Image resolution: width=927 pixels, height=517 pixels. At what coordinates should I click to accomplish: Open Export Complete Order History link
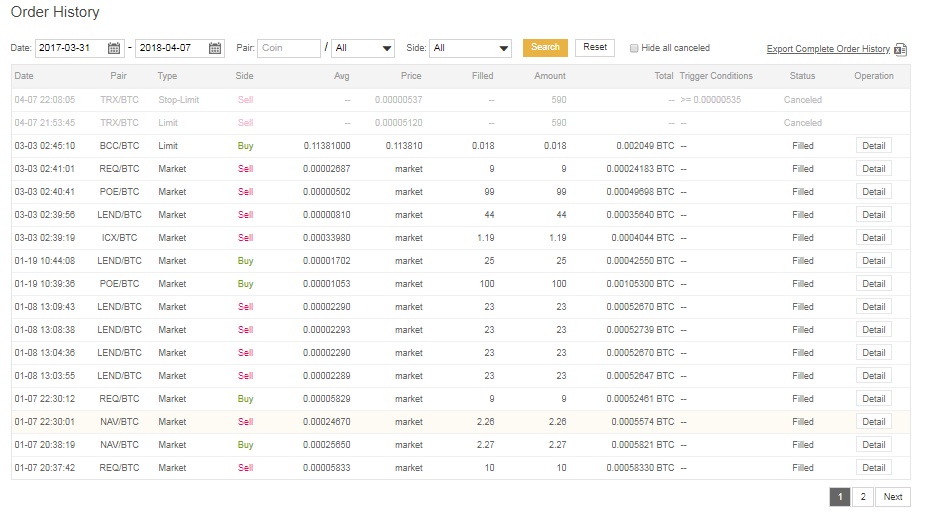[x=828, y=49]
